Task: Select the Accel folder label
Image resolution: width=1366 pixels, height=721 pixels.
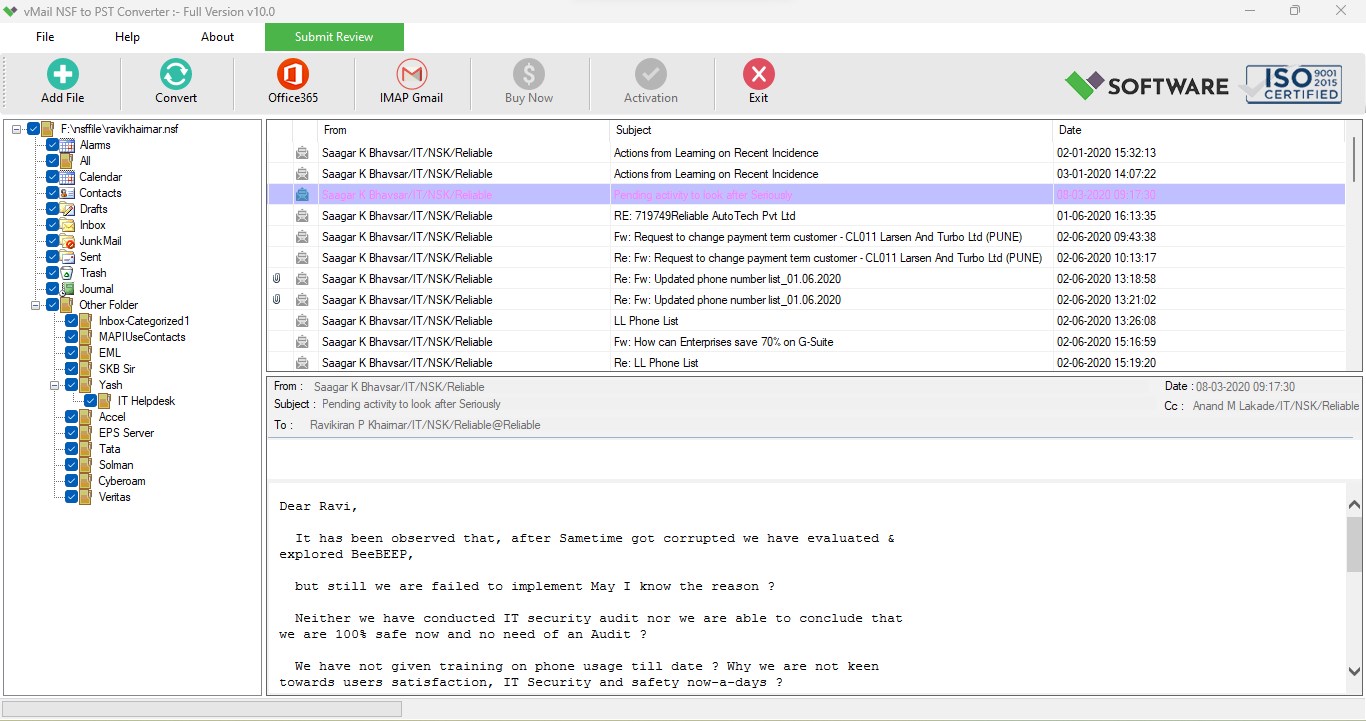Action: pos(112,417)
